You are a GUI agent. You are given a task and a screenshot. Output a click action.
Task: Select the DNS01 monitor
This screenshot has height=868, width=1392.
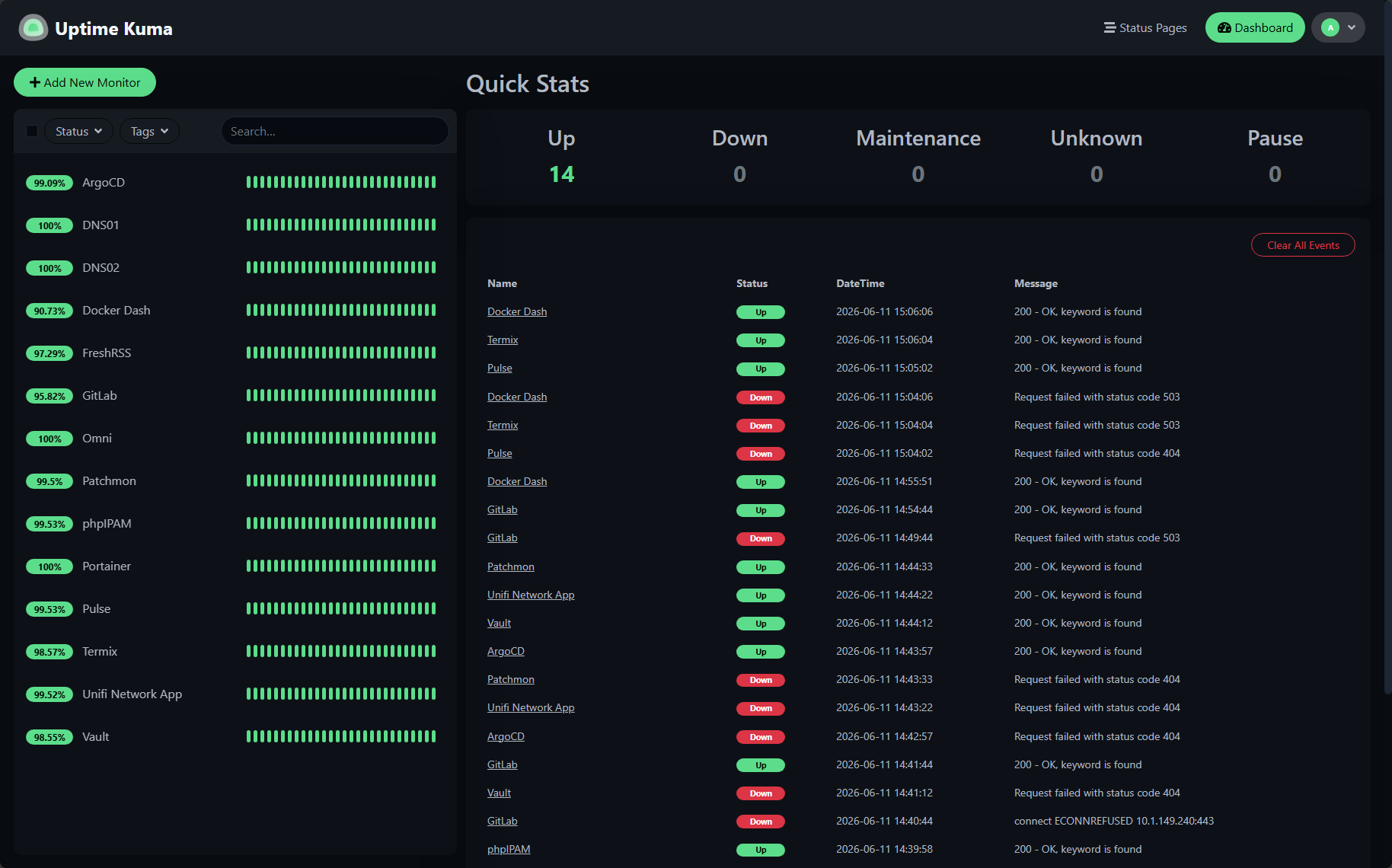point(235,225)
